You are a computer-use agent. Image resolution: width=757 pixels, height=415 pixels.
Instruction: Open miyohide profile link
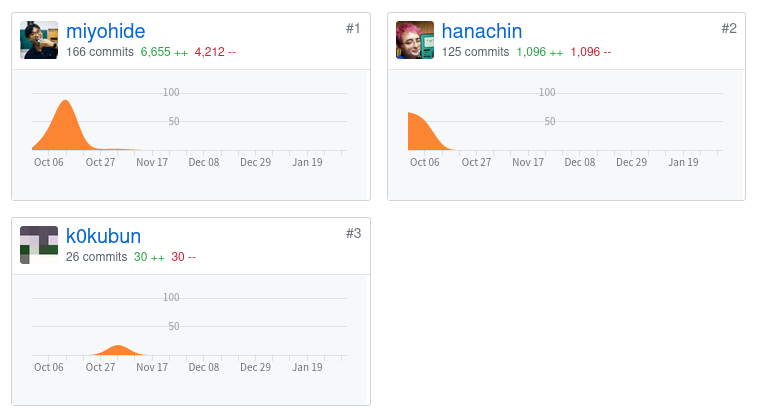[105, 31]
